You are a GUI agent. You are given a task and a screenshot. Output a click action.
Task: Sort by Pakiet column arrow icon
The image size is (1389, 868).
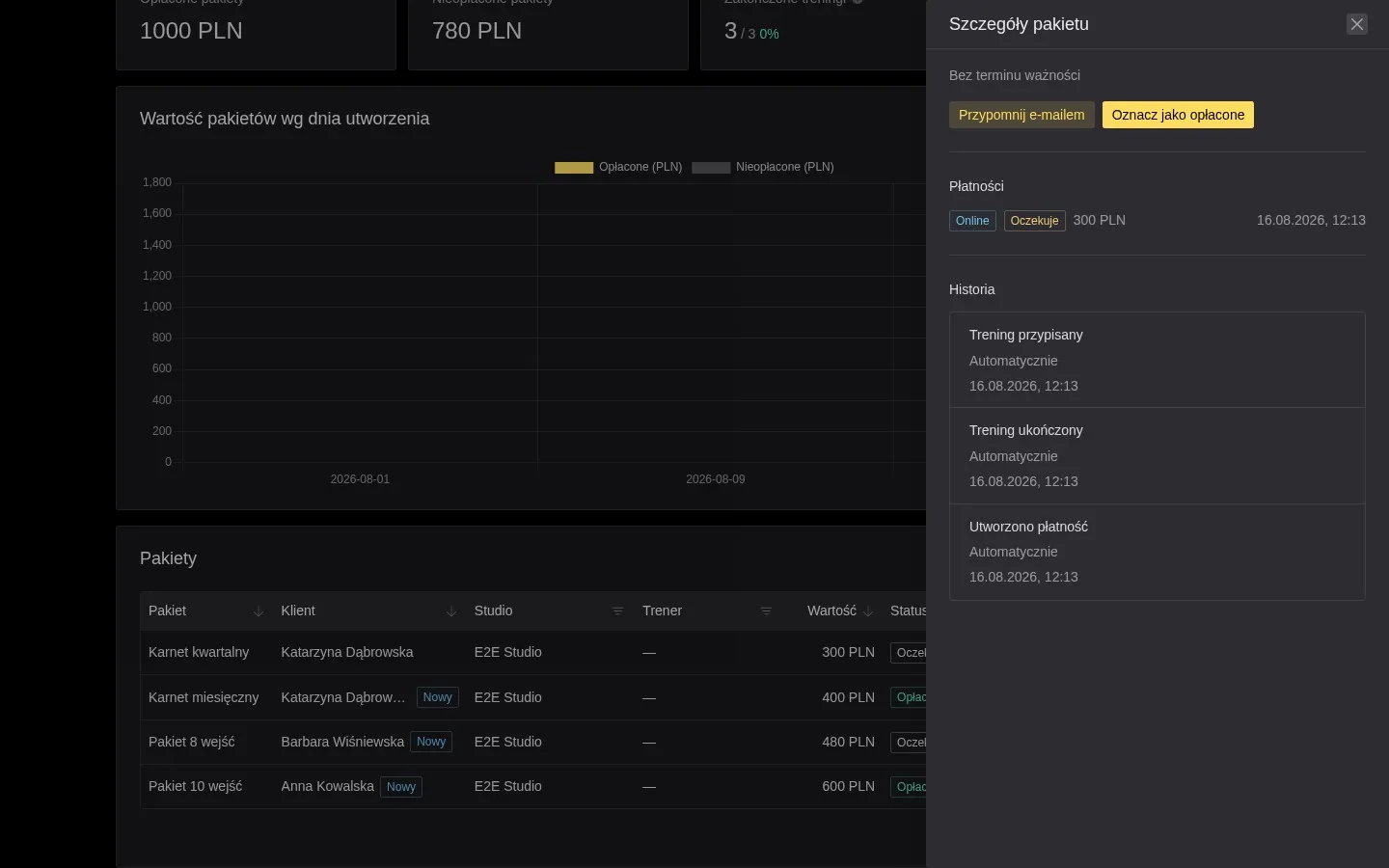[258, 611]
